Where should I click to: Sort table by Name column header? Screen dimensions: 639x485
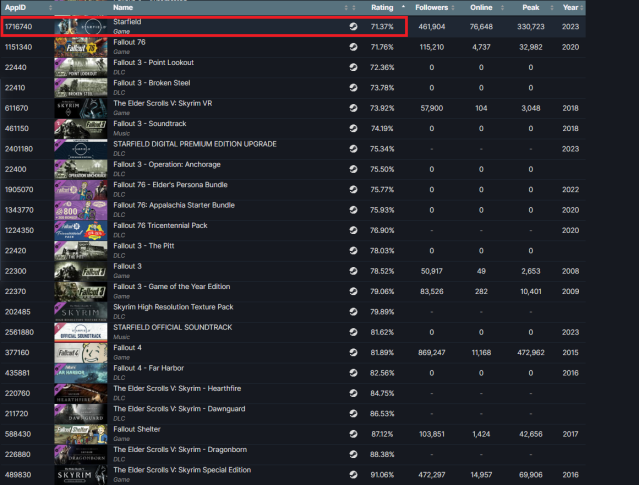(123, 7)
